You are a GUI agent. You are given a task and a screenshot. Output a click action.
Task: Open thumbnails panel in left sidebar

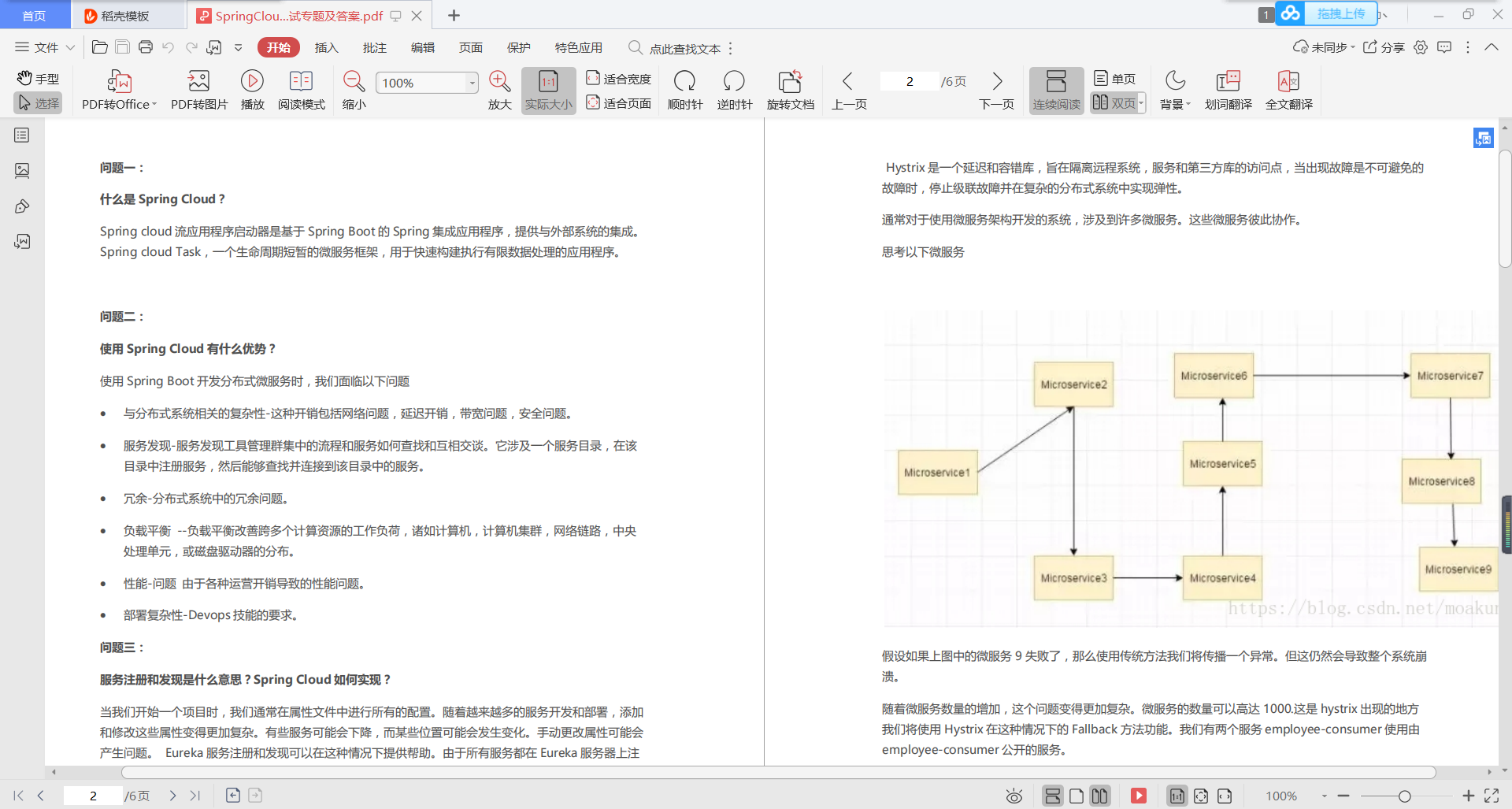click(22, 170)
